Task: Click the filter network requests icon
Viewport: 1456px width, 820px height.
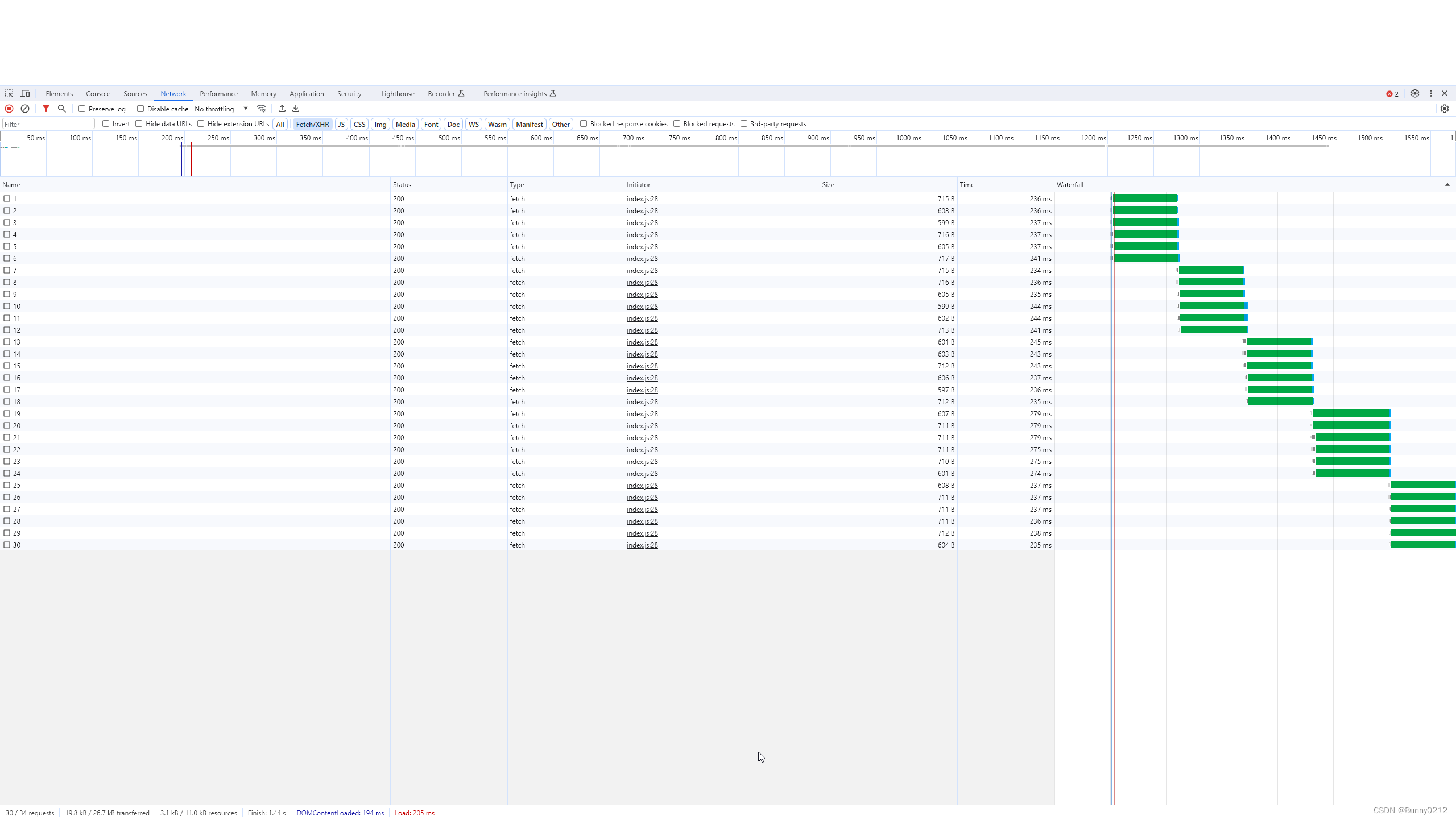Action: (x=46, y=109)
